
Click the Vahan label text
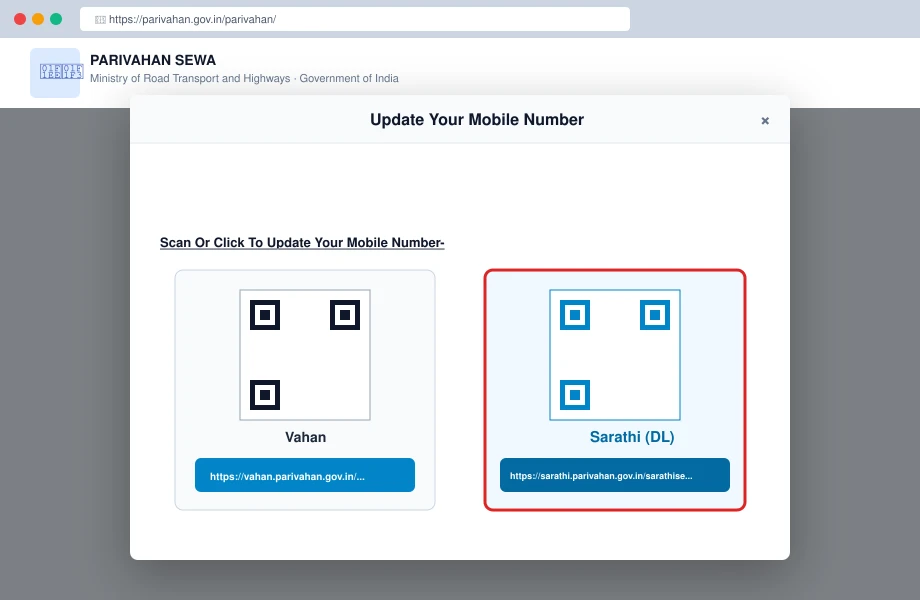pyautogui.click(x=306, y=438)
